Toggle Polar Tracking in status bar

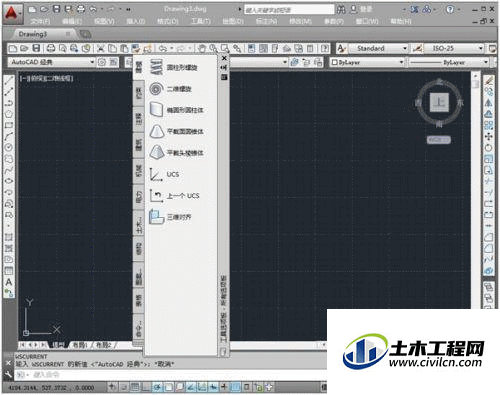[157, 387]
